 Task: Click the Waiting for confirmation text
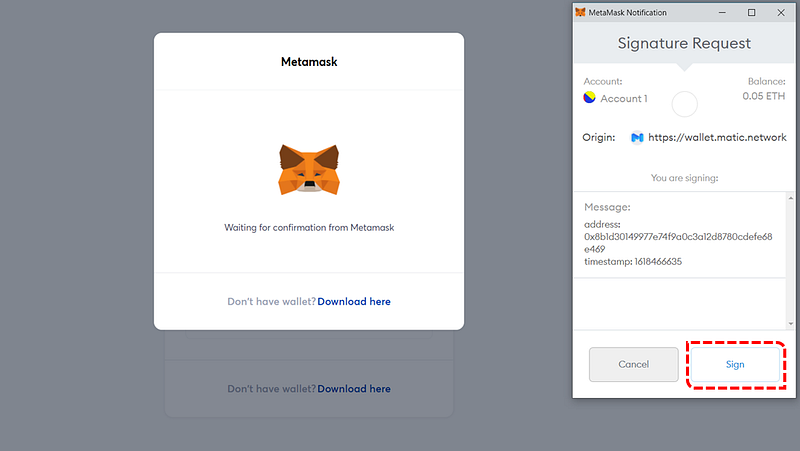(309, 227)
